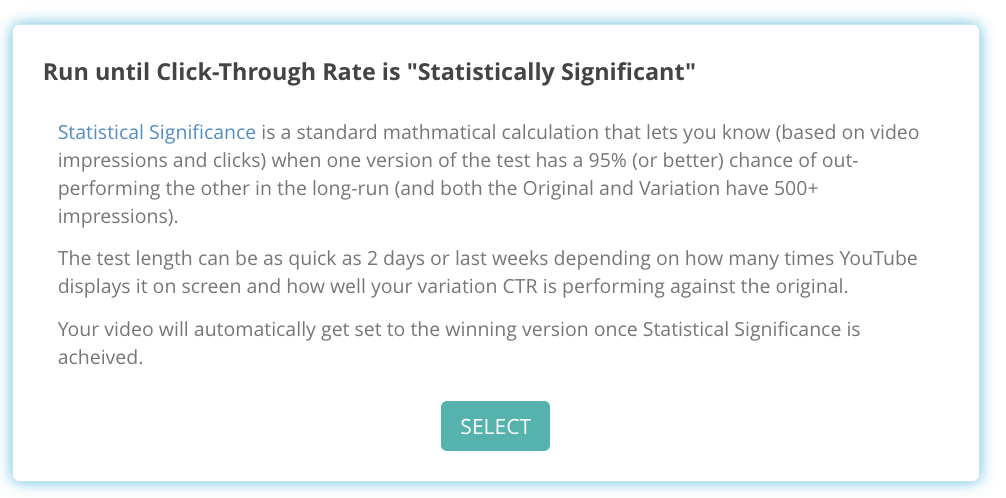This screenshot has height=498, width=1006.
Task: Click the "95%" figure in the description
Action: 606,160
